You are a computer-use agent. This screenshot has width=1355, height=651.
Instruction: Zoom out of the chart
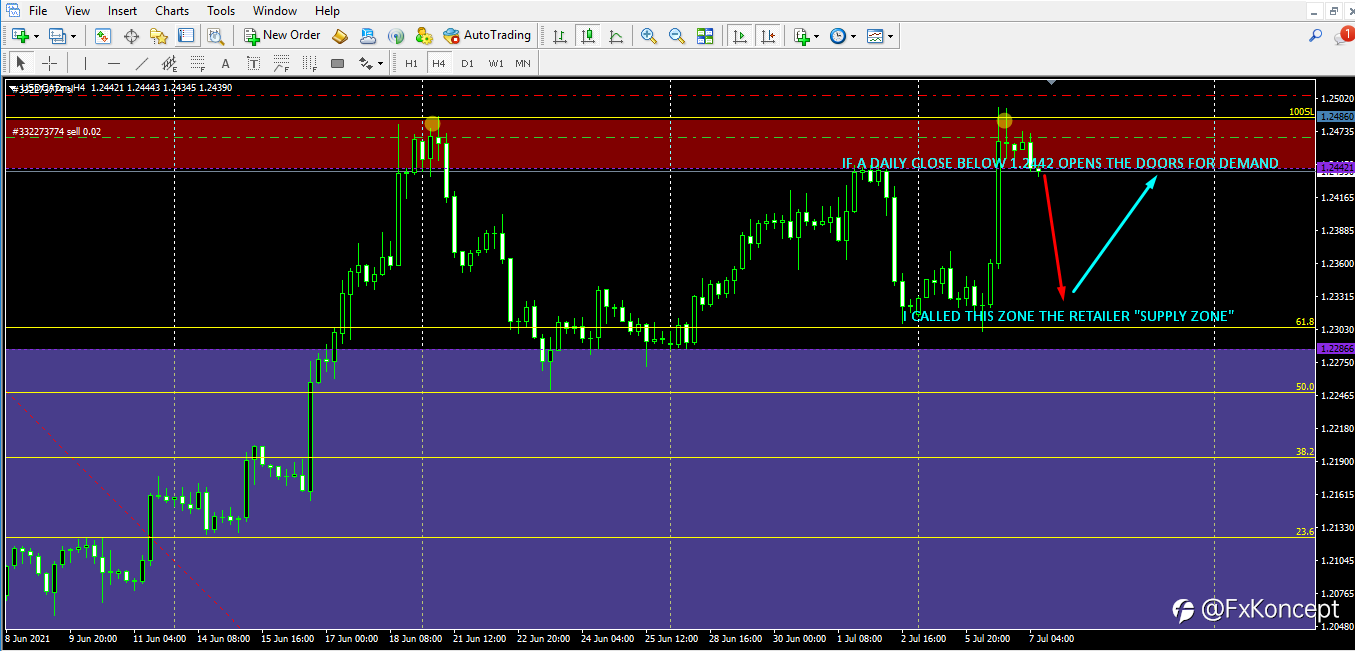[677, 36]
